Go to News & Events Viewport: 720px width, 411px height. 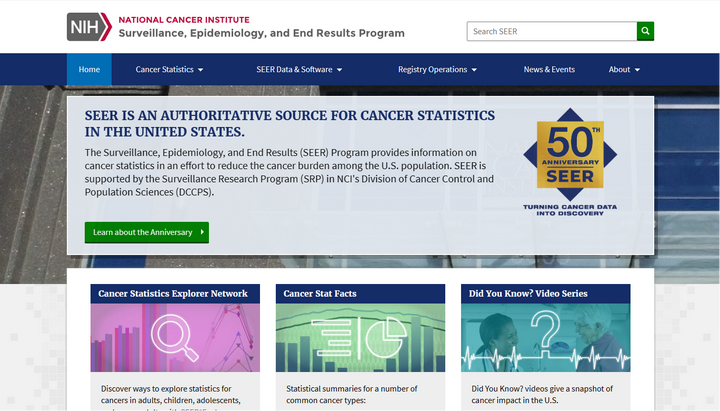pos(549,69)
